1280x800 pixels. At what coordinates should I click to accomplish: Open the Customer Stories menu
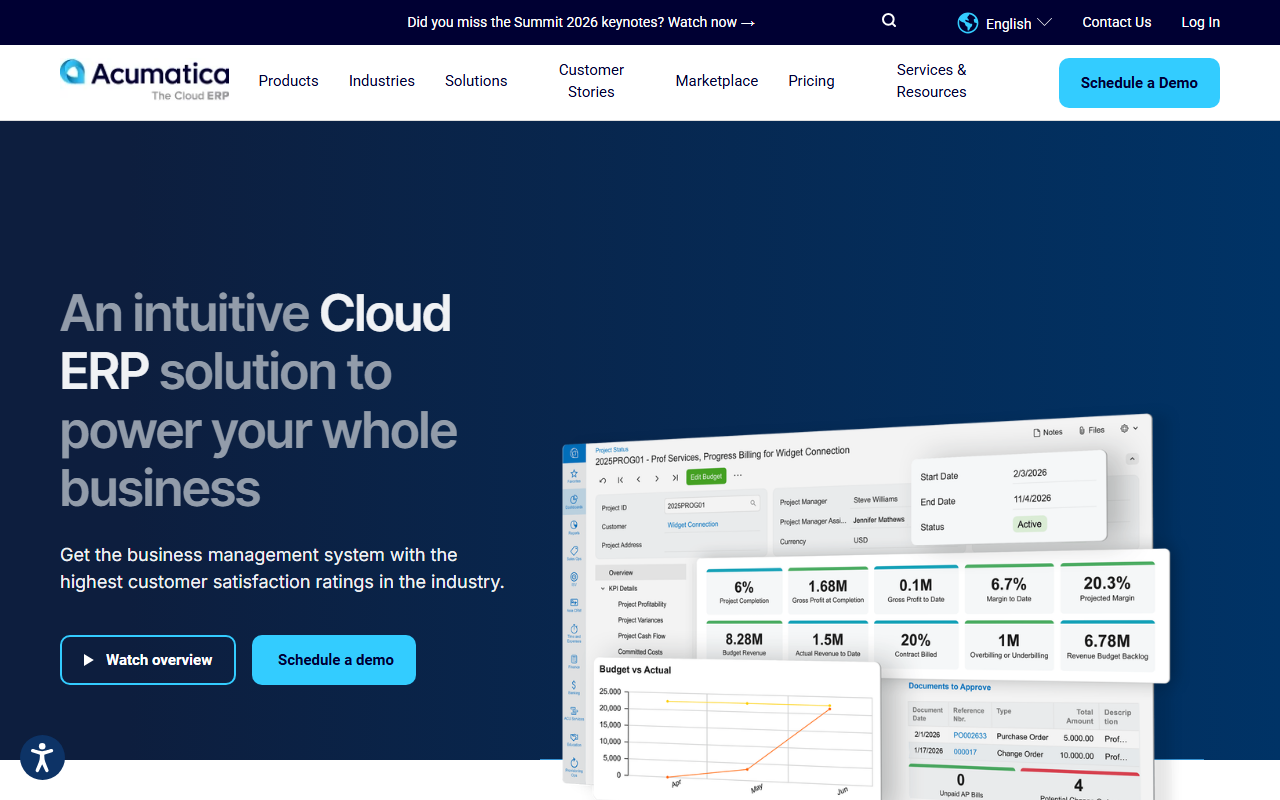[x=591, y=81]
